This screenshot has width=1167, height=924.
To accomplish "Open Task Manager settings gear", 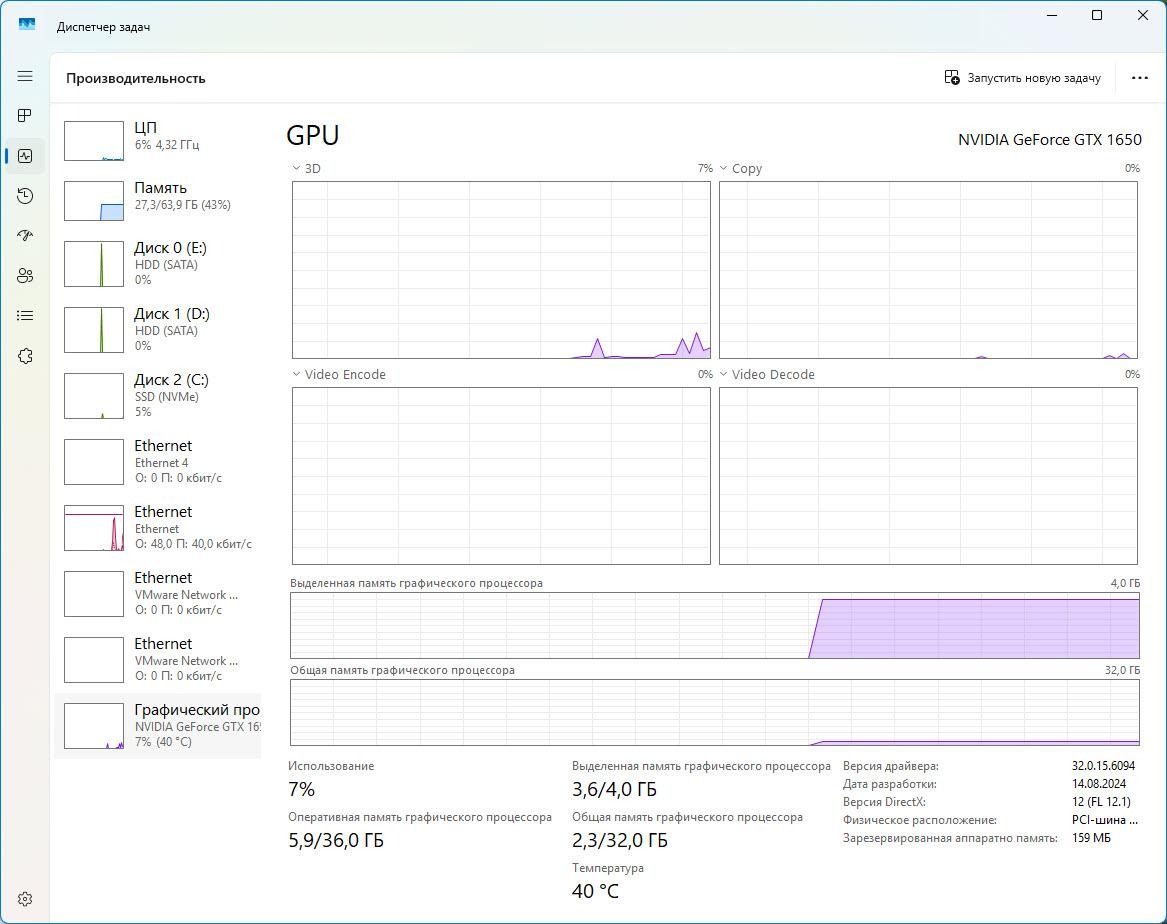I will click(x=25, y=898).
